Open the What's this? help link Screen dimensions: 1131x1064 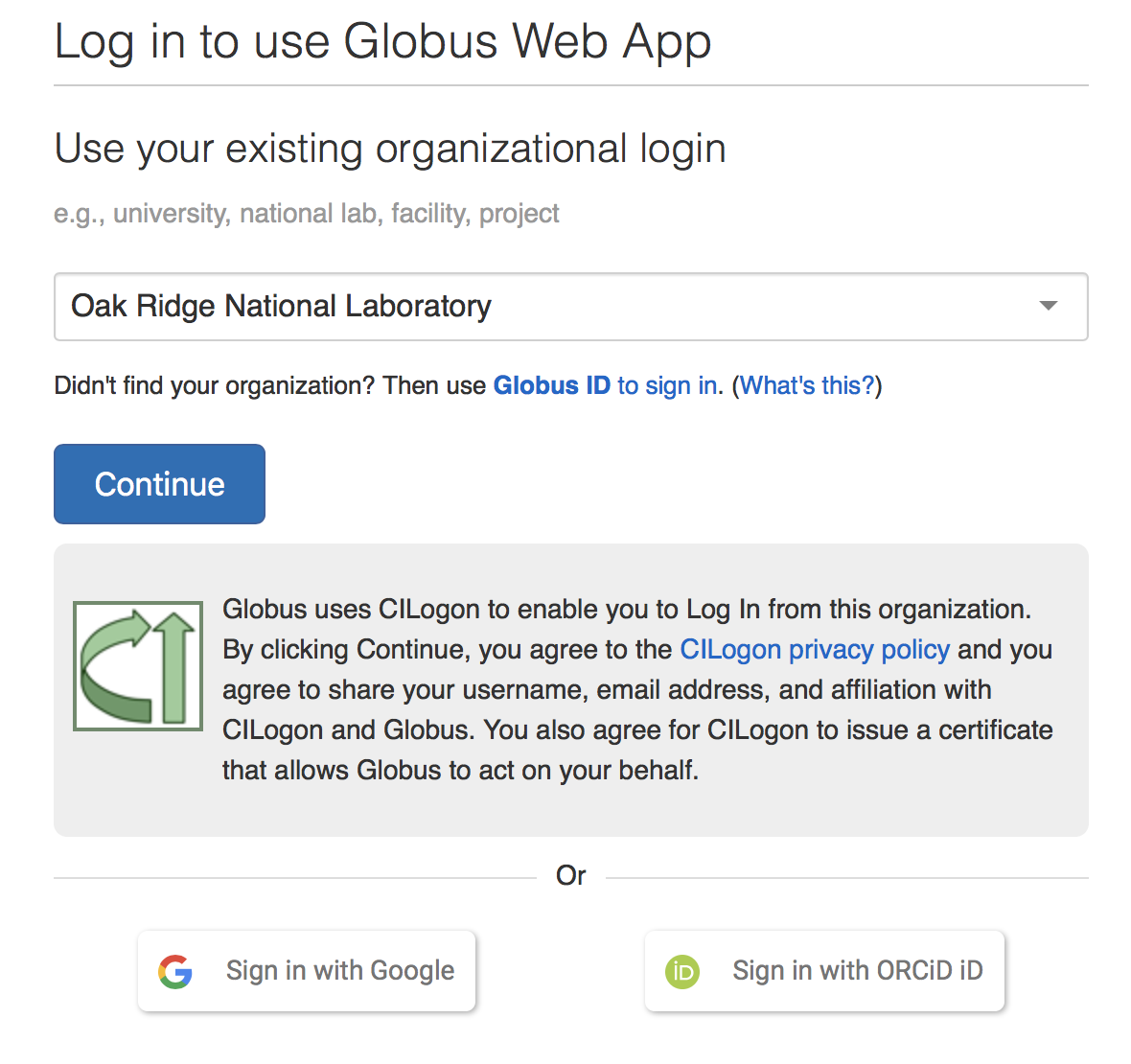coord(807,385)
